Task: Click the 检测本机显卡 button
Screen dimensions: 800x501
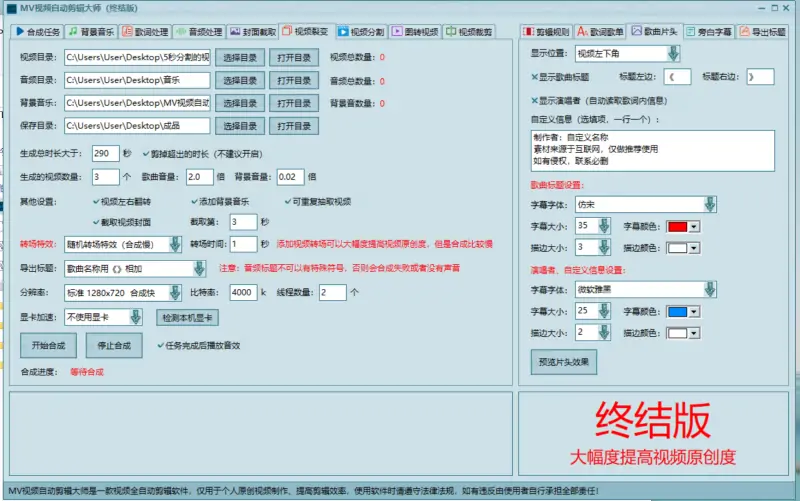Action: click(x=187, y=318)
